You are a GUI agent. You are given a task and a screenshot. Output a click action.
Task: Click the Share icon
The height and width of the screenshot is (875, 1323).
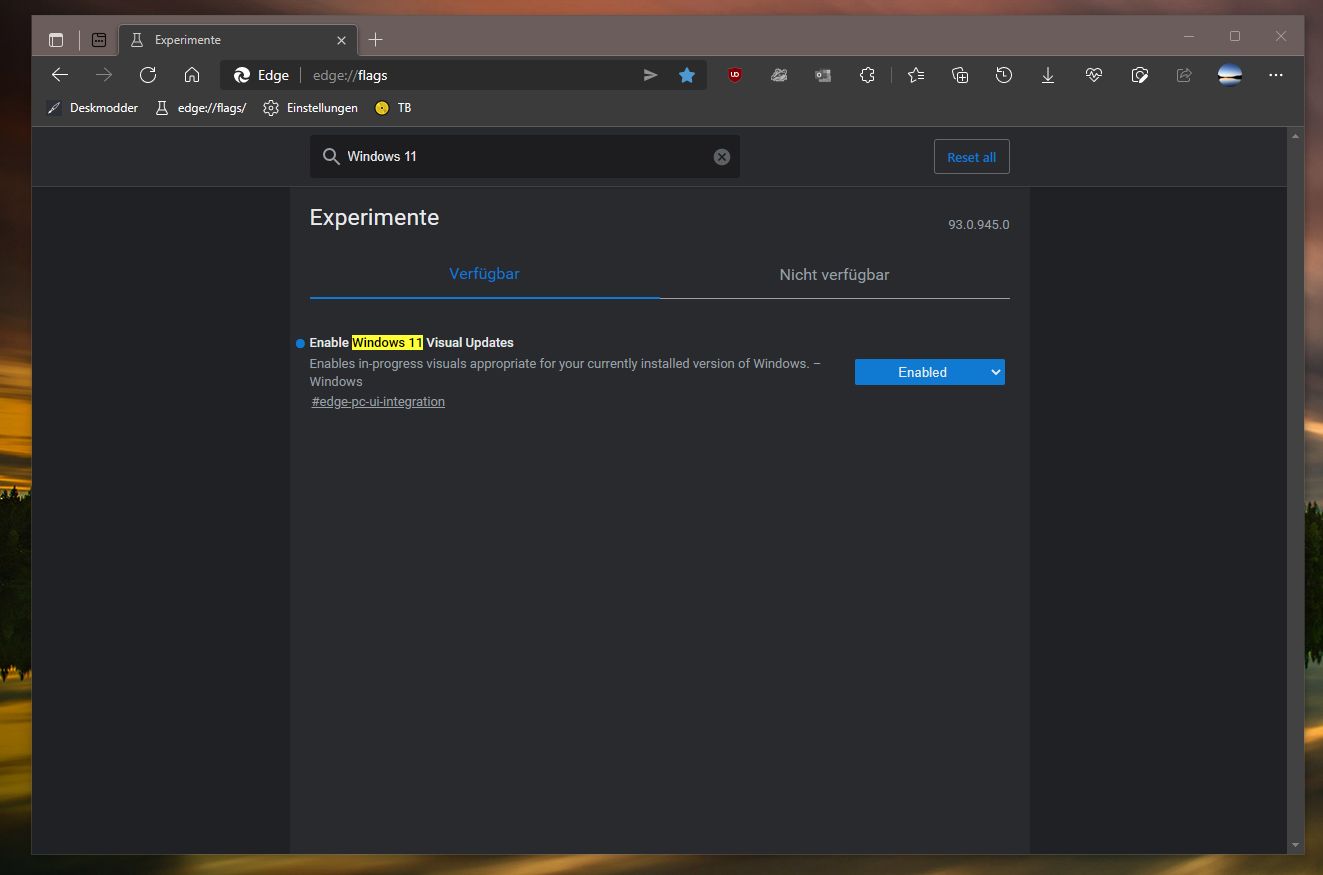[1184, 75]
